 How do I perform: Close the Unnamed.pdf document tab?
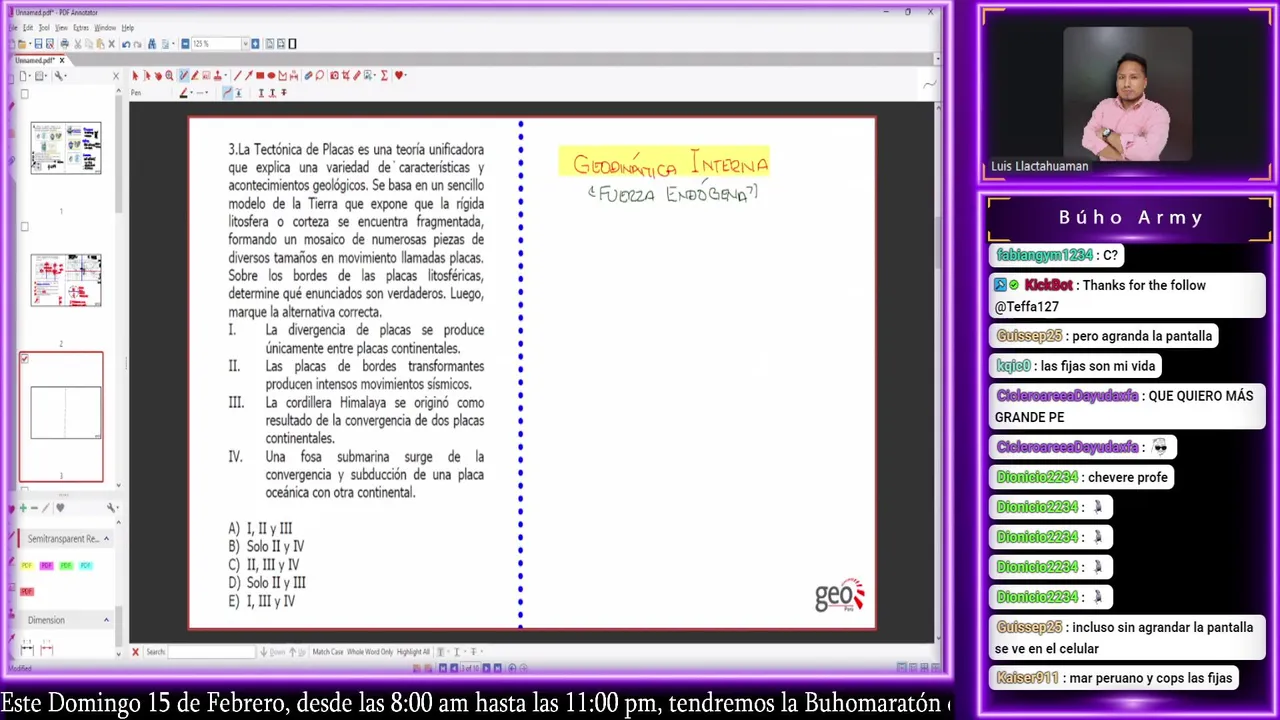tap(62, 60)
